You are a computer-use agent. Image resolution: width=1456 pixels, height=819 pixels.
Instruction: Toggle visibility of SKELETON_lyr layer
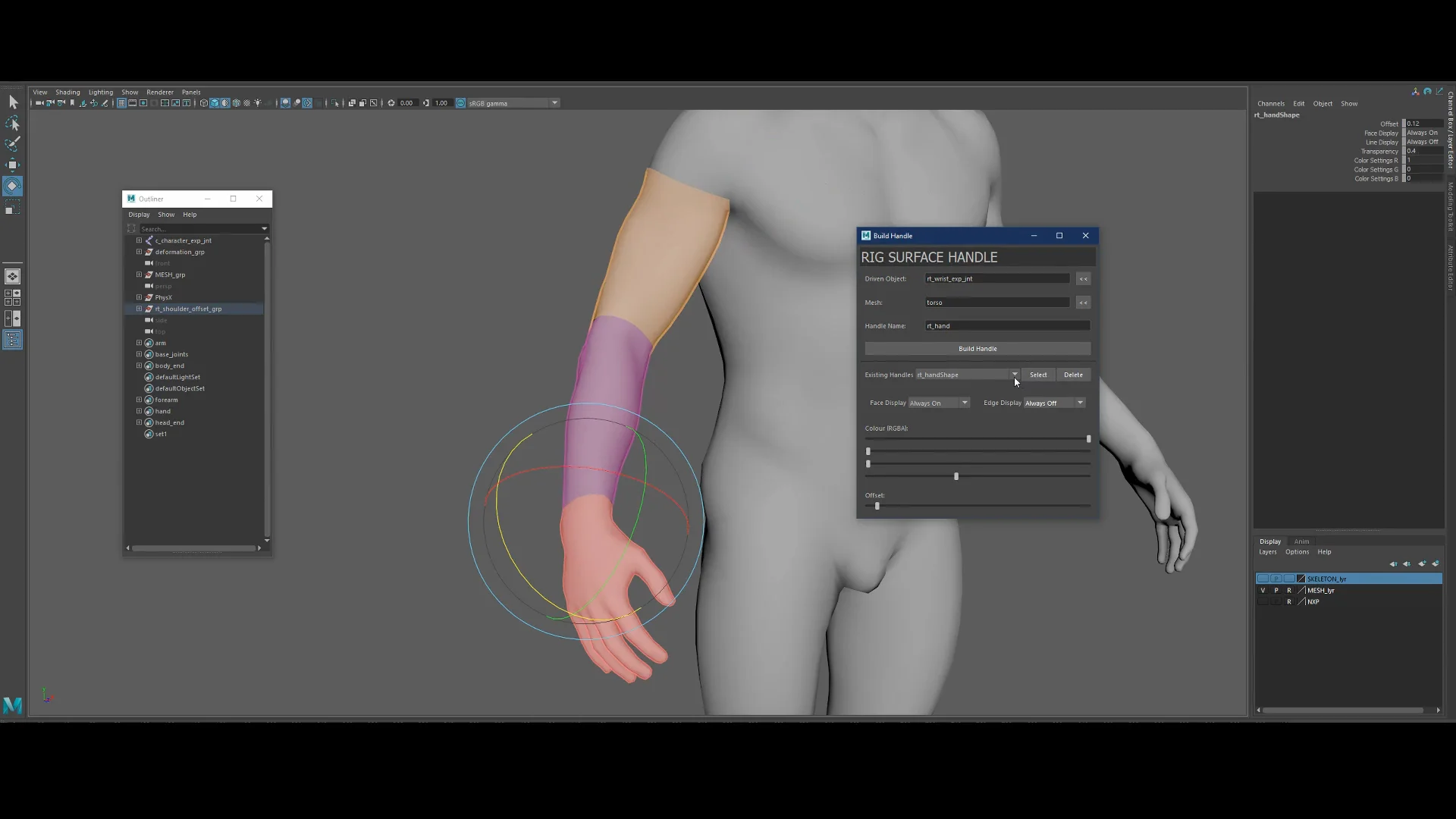tap(1263, 579)
